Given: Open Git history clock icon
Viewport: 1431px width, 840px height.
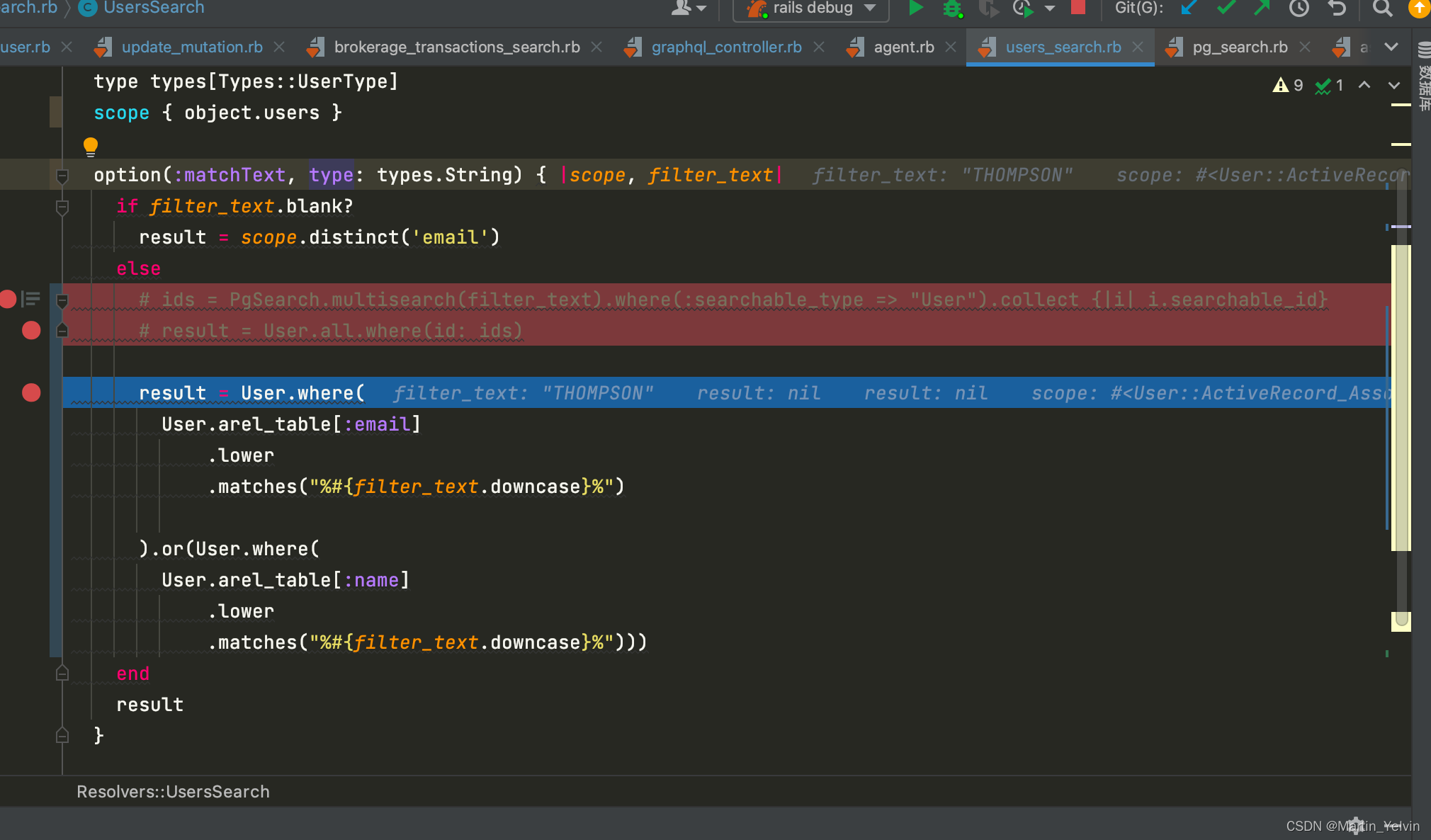Looking at the screenshot, I should pyautogui.click(x=1299, y=8).
